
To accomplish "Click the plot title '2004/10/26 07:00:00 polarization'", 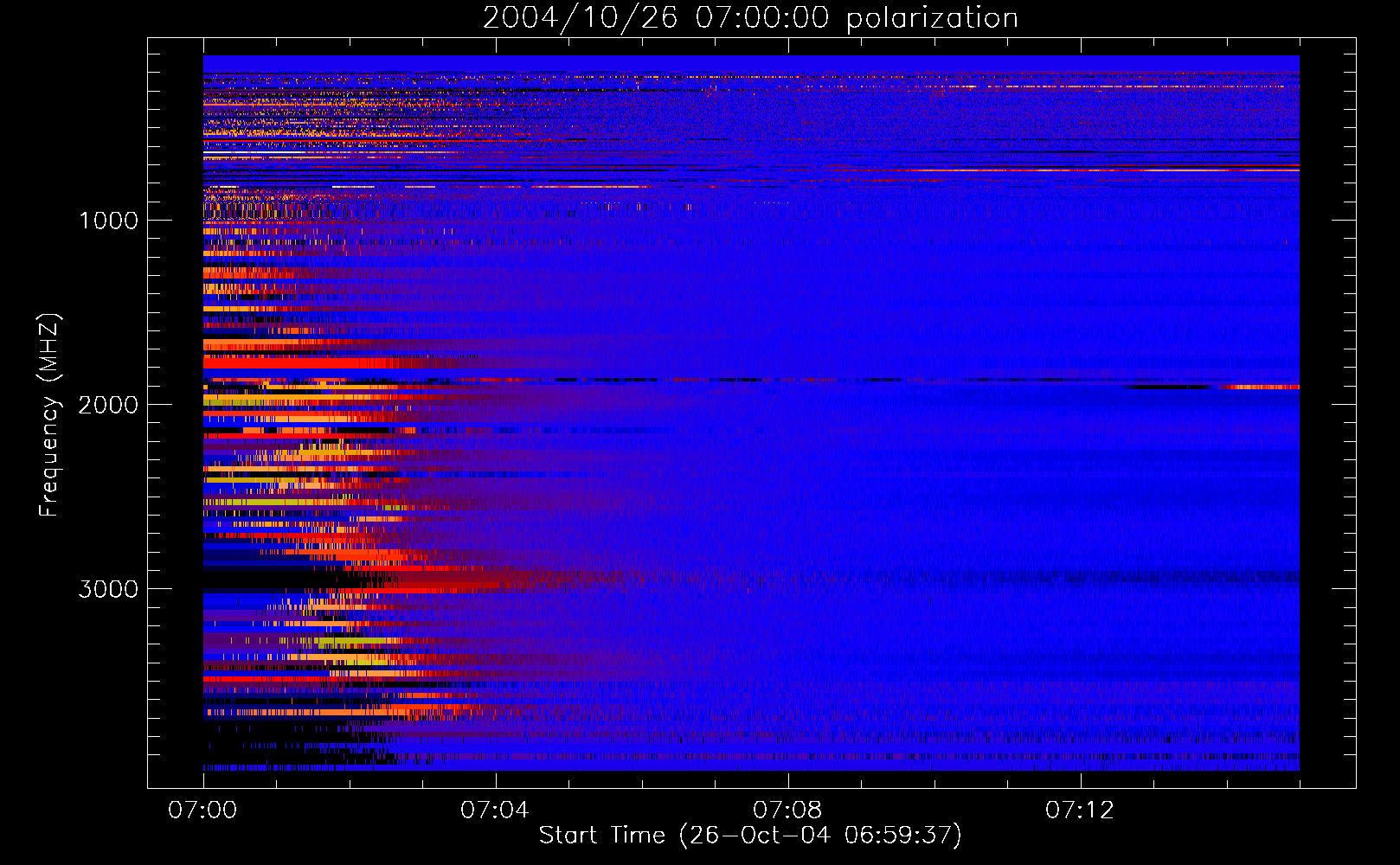I will pyautogui.click(x=750, y=18).
